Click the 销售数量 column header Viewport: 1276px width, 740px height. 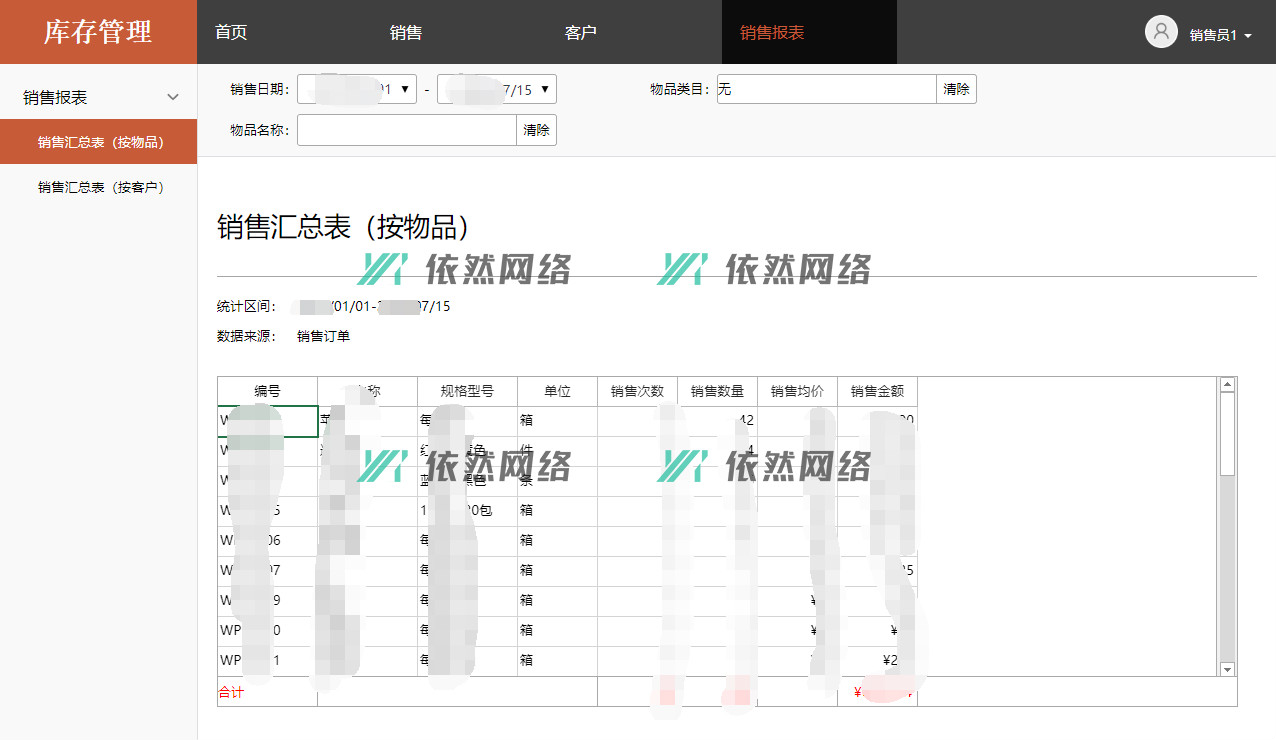717,391
